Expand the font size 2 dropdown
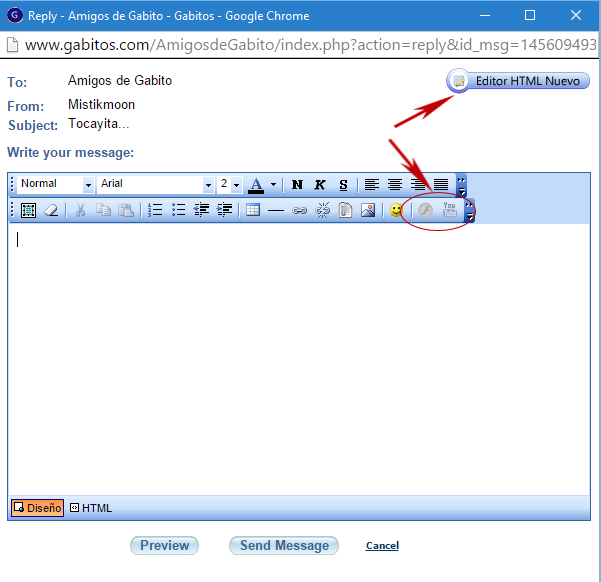The height and width of the screenshot is (582, 601). click(x=236, y=185)
